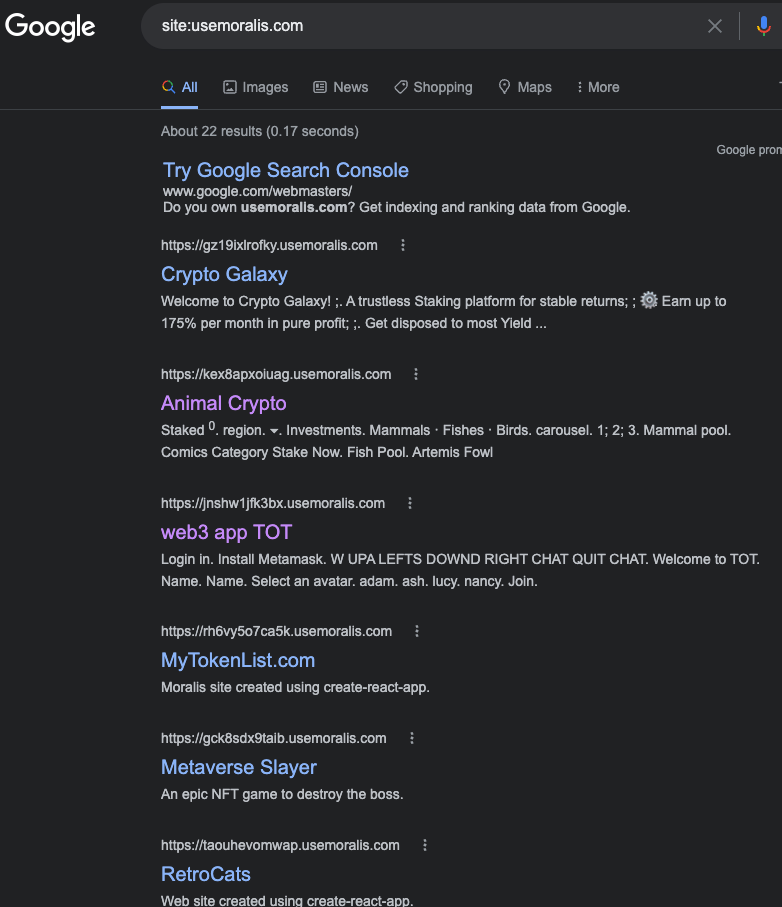Start voice search with the microphone icon
Image resolution: width=782 pixels, height=907 pixels.
pos(763,26)
